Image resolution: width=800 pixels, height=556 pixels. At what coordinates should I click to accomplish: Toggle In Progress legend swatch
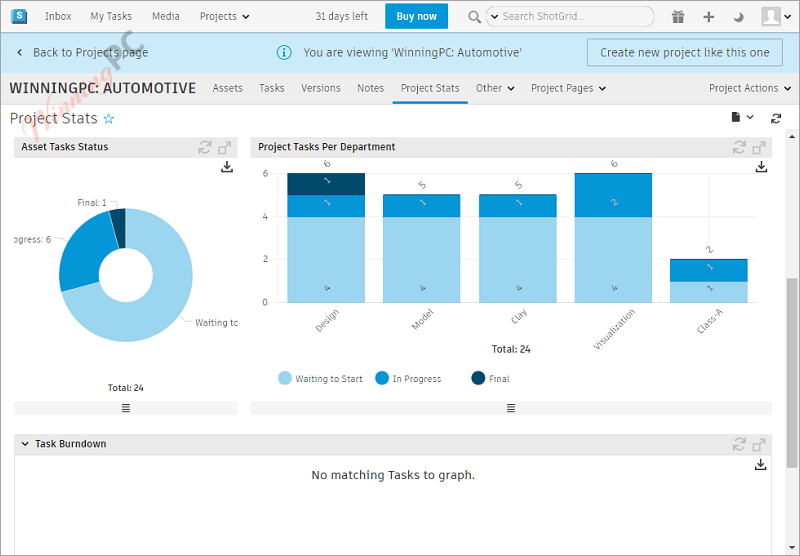382,378
